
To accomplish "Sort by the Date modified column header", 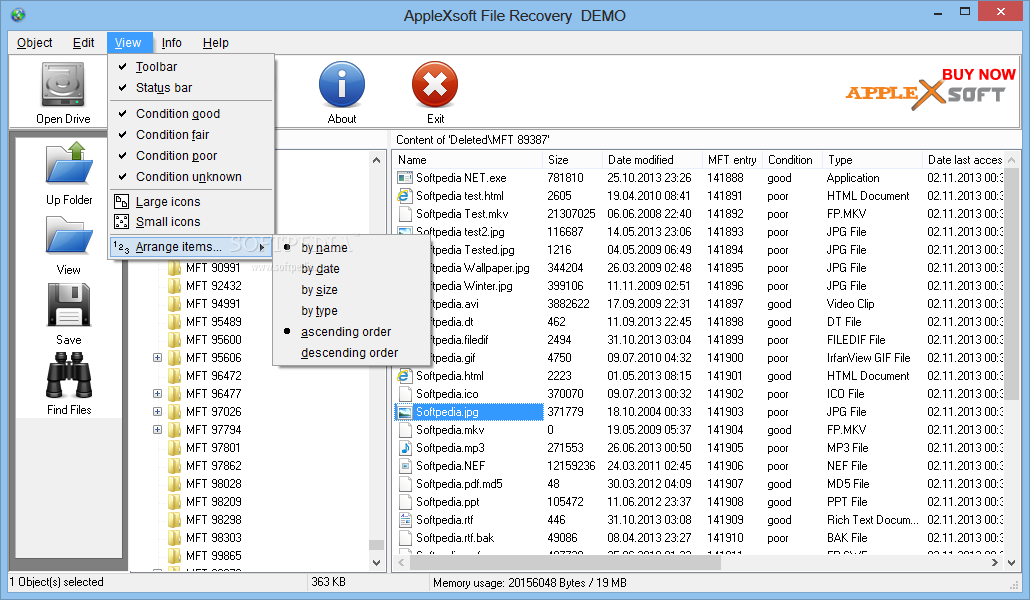I will coord(652,160).
